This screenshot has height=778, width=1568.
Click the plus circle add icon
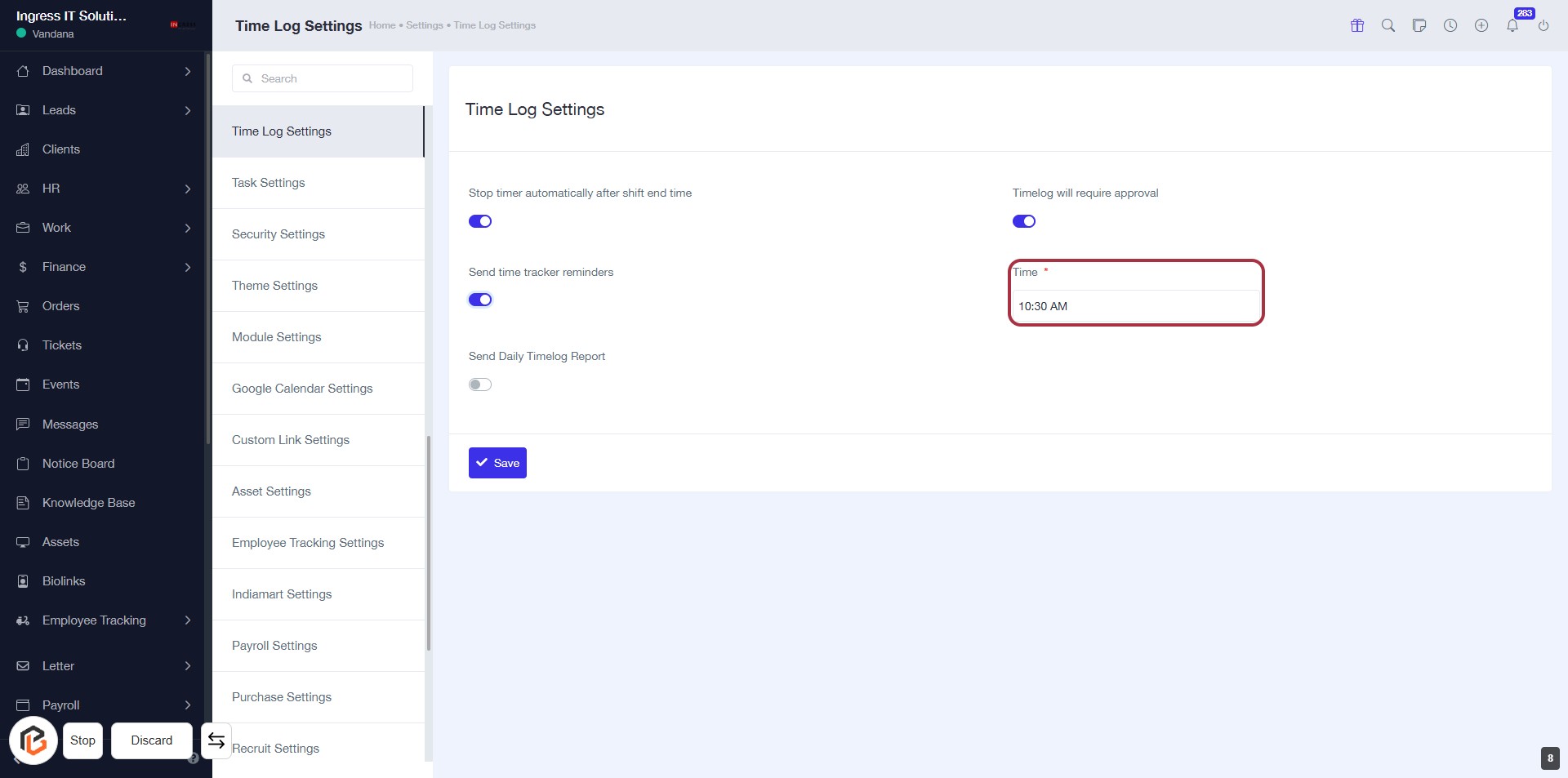(x=1481, y=25)
